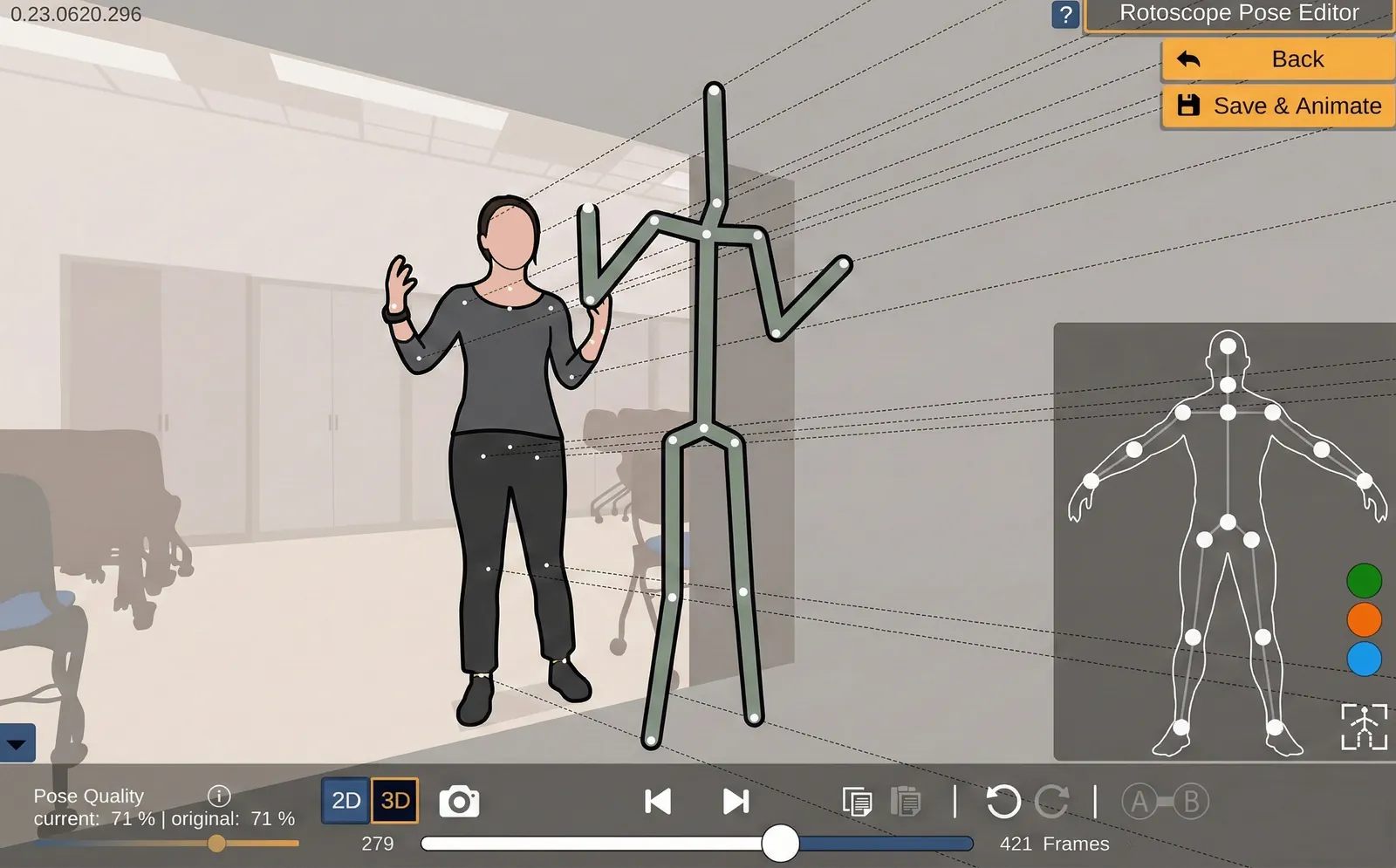Paste the pose with the clipboard icon
The image size is (1396, 868).
(x=906, y=802)
